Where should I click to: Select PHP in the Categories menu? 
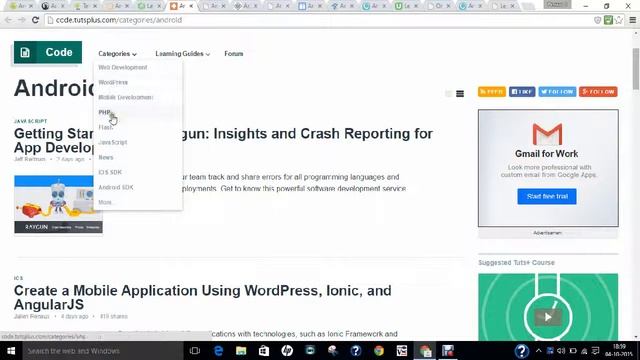pos(105,112)
